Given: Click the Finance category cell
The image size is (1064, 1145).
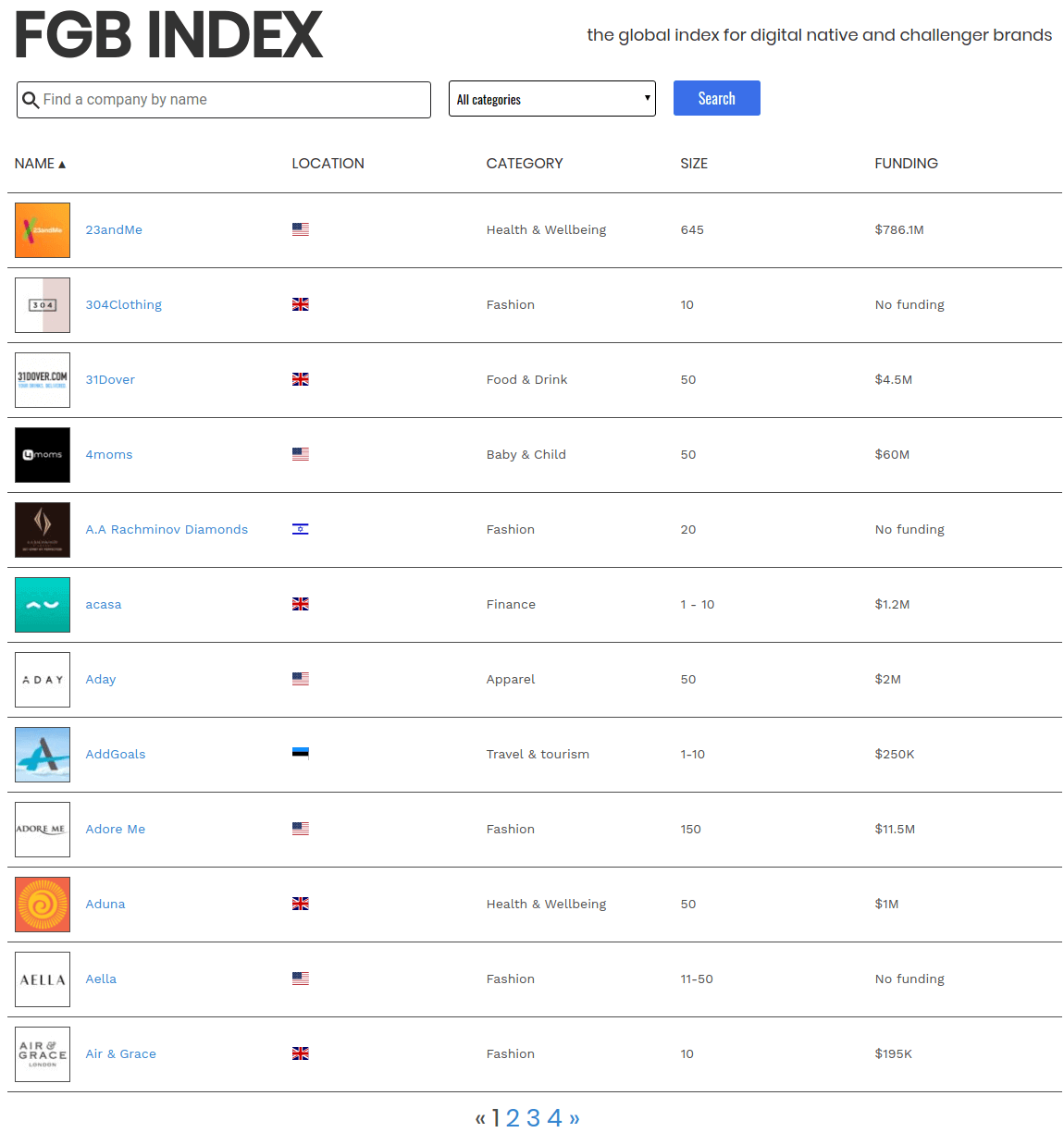Looking at the screenshot, I should [511, 605].
